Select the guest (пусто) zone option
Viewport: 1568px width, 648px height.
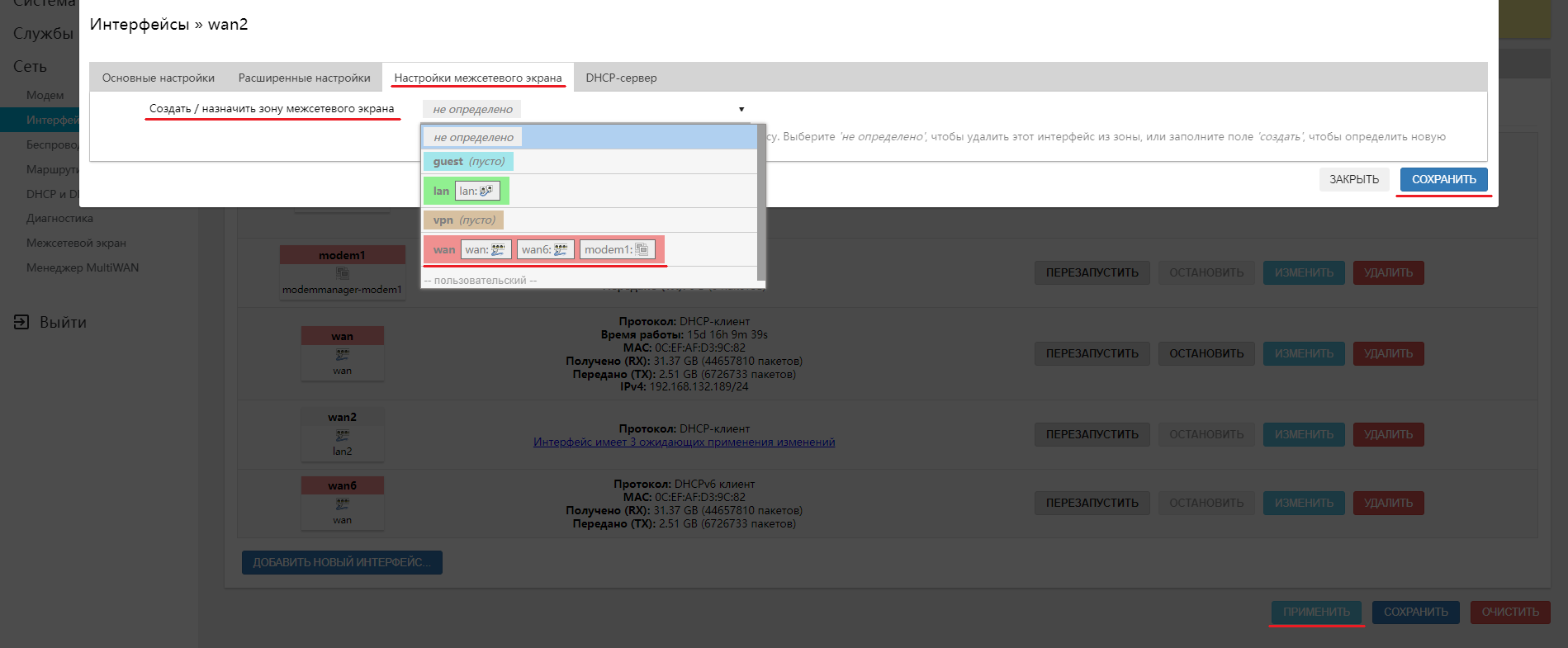(x=468, y=161)
